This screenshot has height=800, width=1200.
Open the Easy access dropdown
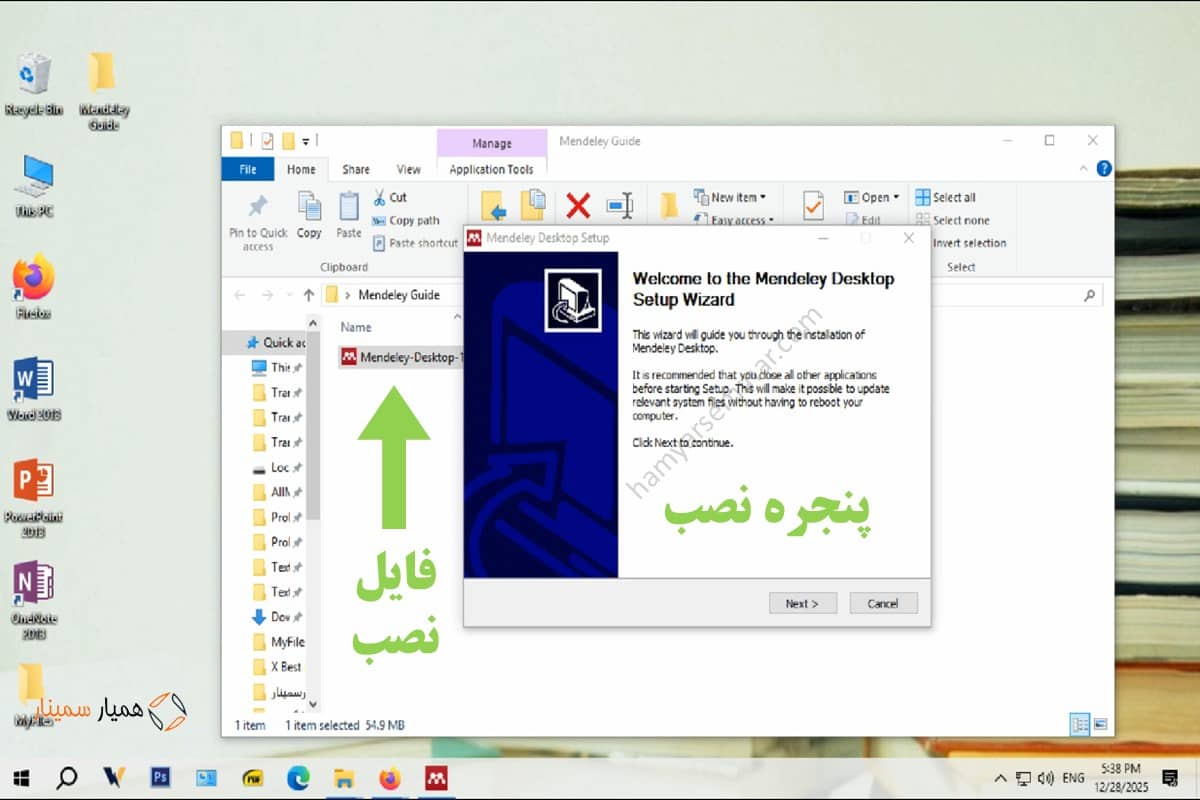(x=733, y=220)
